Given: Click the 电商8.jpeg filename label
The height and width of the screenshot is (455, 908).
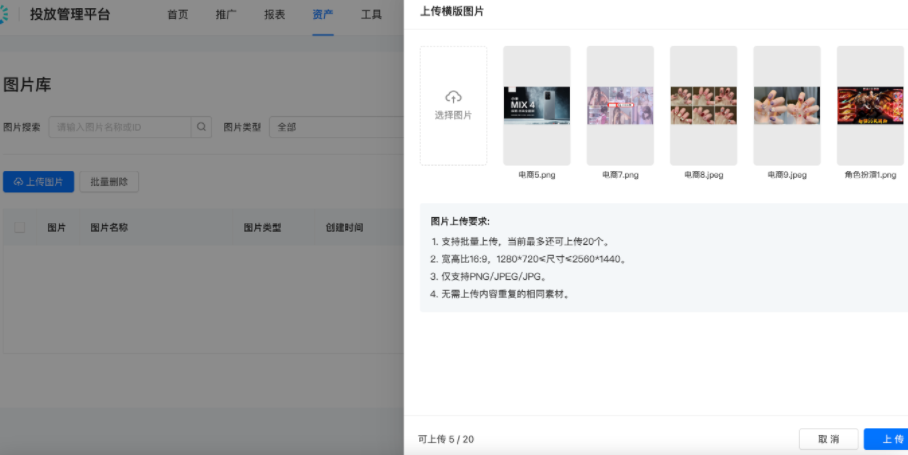Looking at the screenshot, I should [x=704, y=175].
